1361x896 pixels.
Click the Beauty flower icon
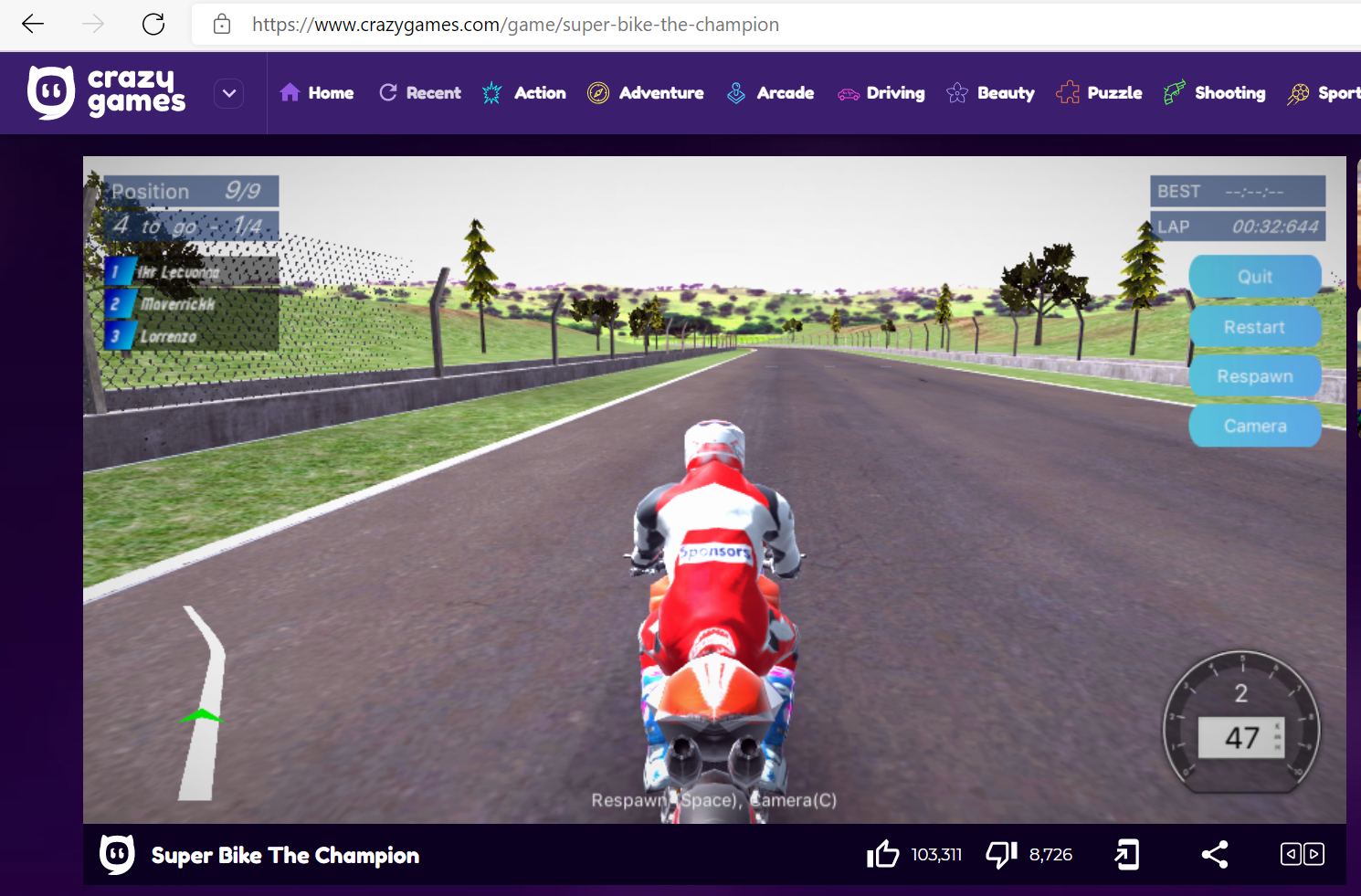(x=957, y=92)
